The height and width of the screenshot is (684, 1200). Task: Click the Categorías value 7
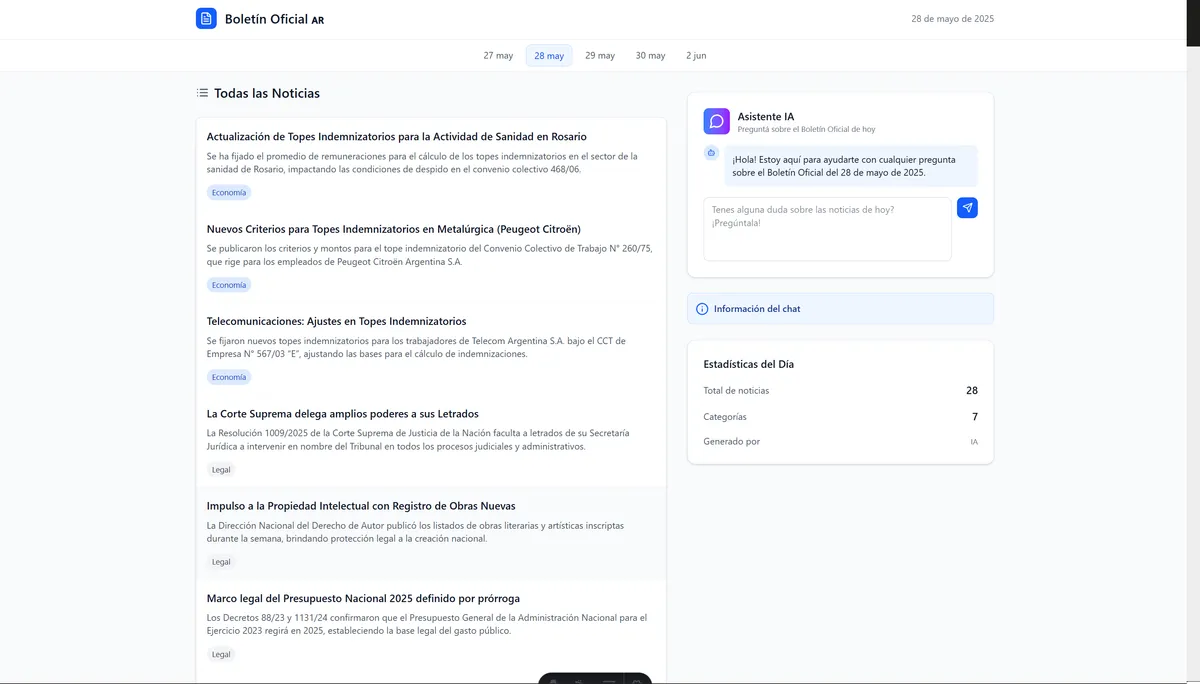pos(975,417)
